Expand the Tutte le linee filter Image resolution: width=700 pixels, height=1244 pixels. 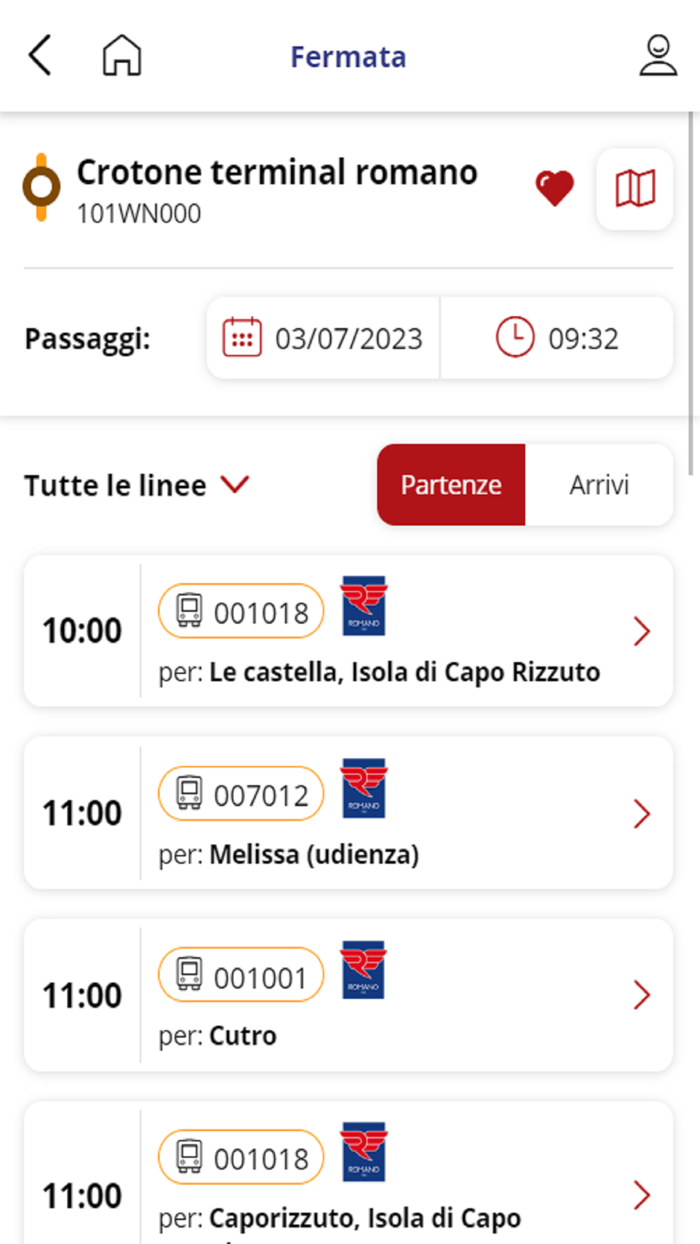[137, 485]
